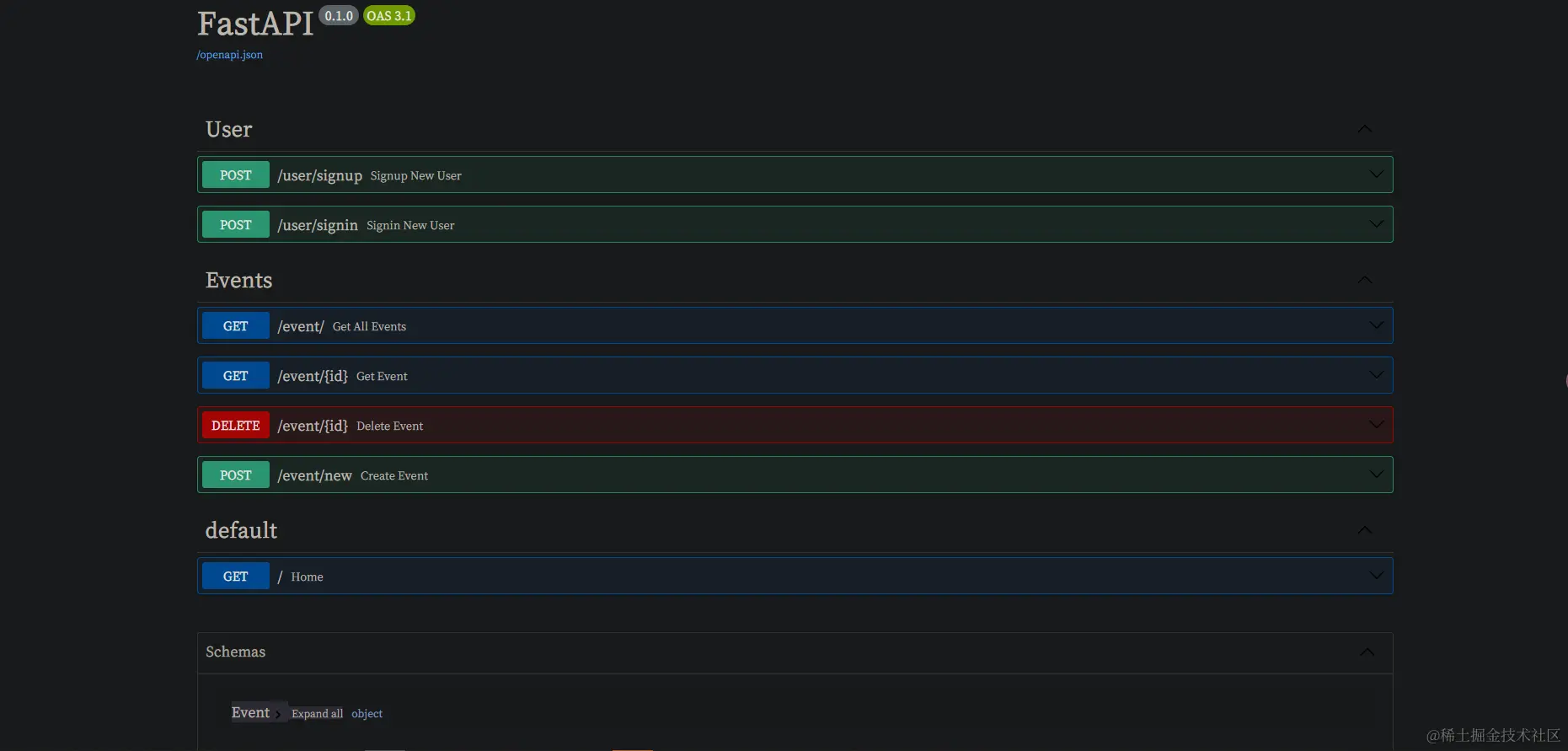Screen dimensions: 1568x751
Task: Click the 0.1.0 version badge
Action: click(339, 16)
